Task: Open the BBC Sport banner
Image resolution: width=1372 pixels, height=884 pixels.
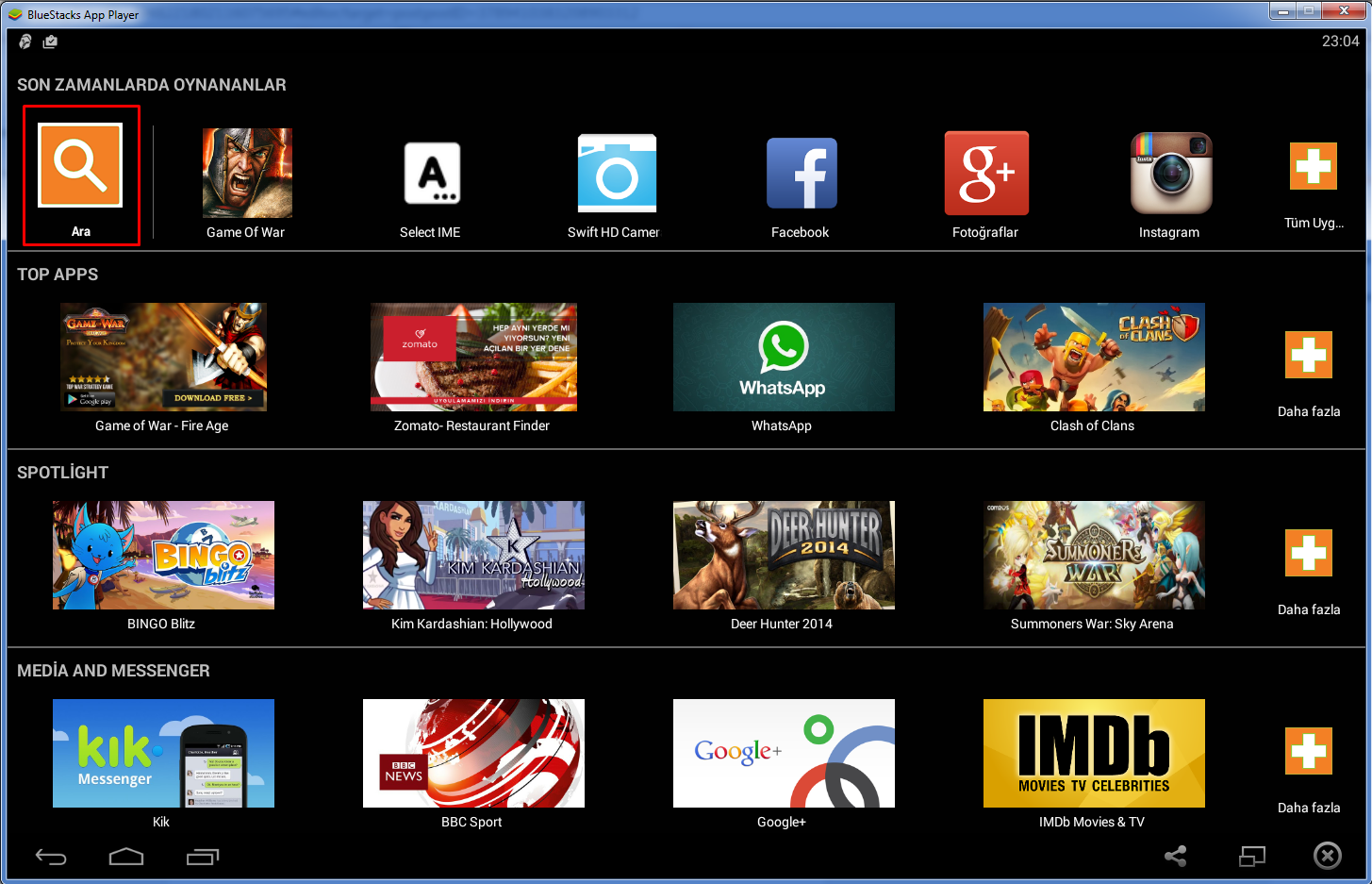Action: coord(473,753)
